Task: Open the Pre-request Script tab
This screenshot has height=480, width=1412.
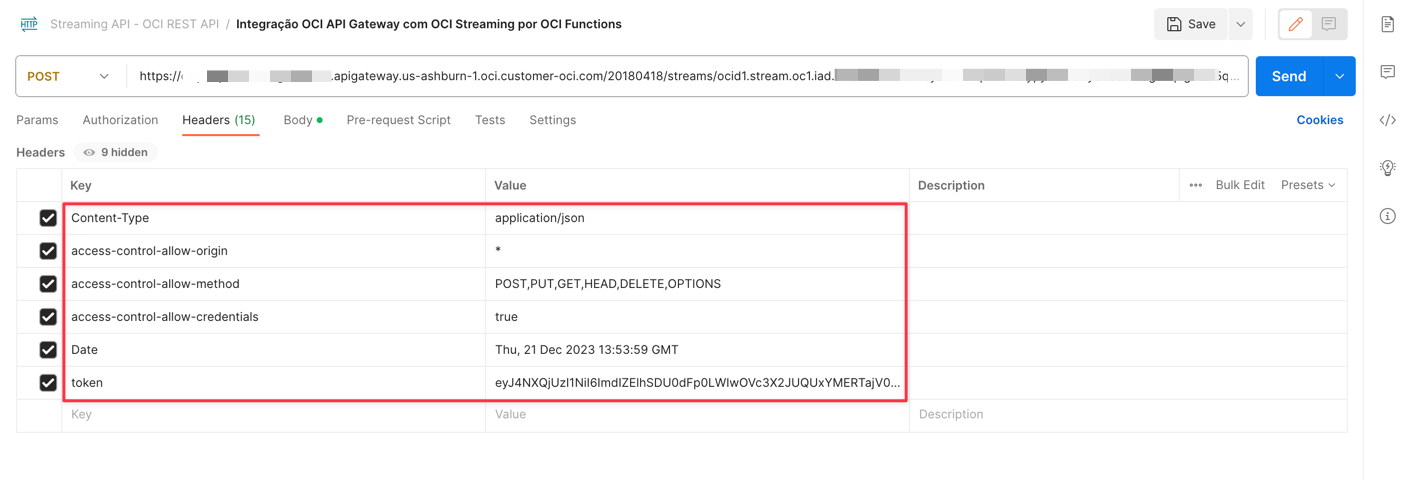Action: (x=398, y=120)
